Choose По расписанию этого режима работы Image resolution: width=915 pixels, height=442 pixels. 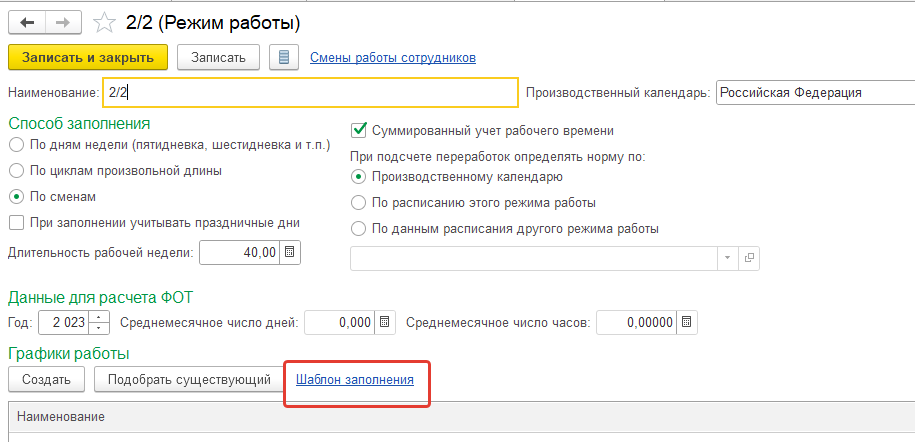358,203
